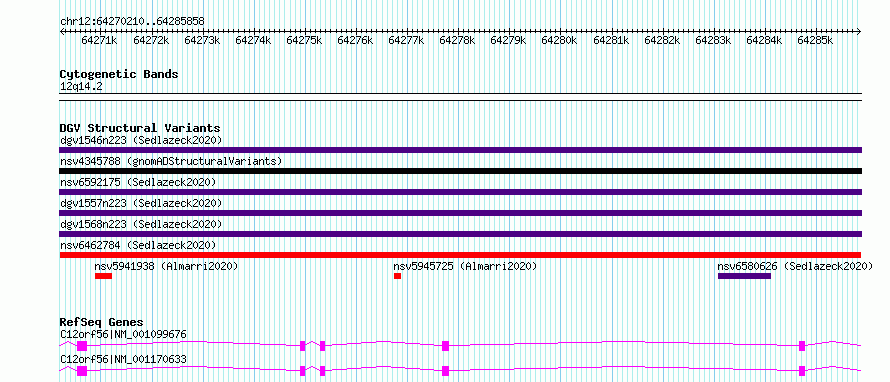Screen dimensions: 890x382
Task: Select the small red nsv5941938 bar
Action: 103,276
